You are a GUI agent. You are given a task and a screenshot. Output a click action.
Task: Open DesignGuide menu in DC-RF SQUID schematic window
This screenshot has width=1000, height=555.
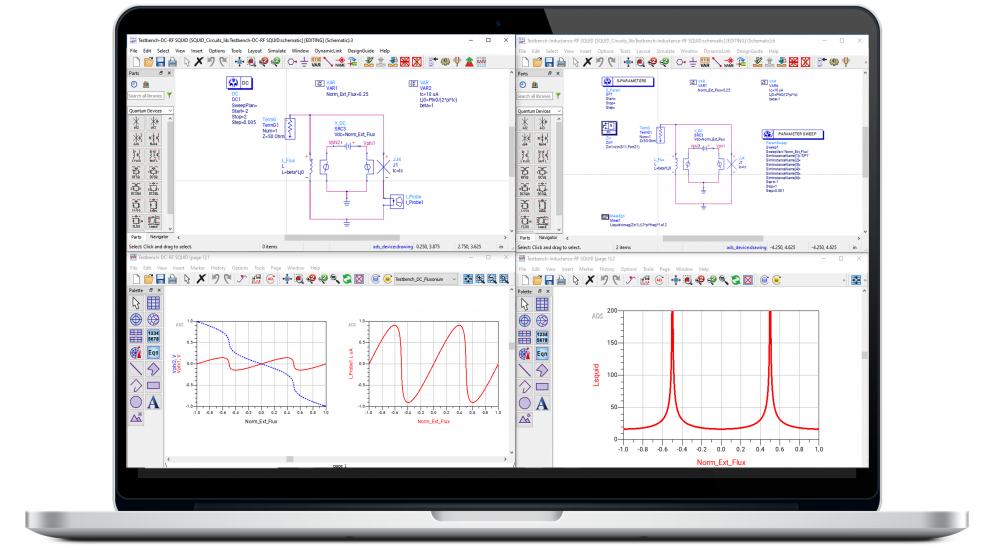coord(361,51)
